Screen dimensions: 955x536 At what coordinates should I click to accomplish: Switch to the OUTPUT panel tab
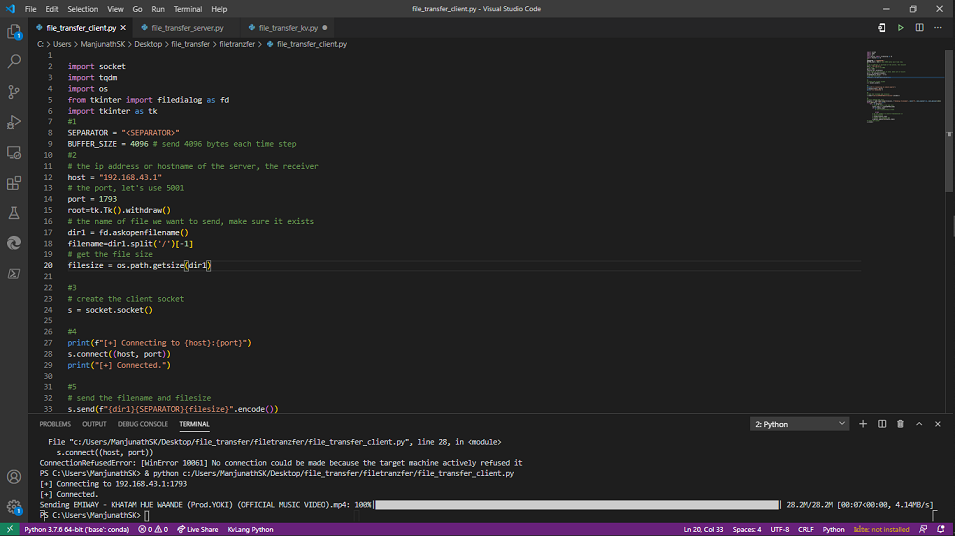tap(94, 424)
